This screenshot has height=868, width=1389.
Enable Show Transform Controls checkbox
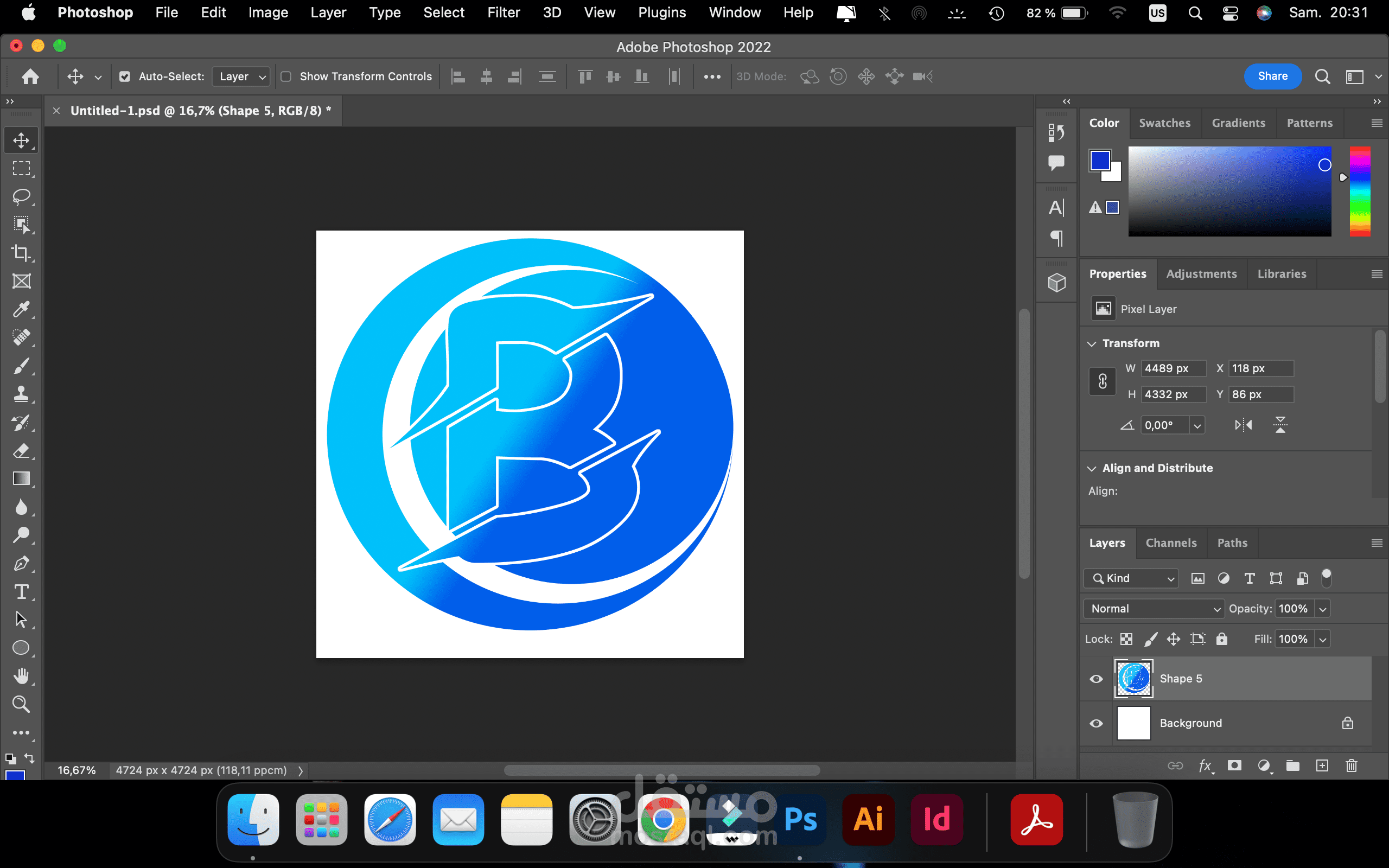tap(286, 76)
